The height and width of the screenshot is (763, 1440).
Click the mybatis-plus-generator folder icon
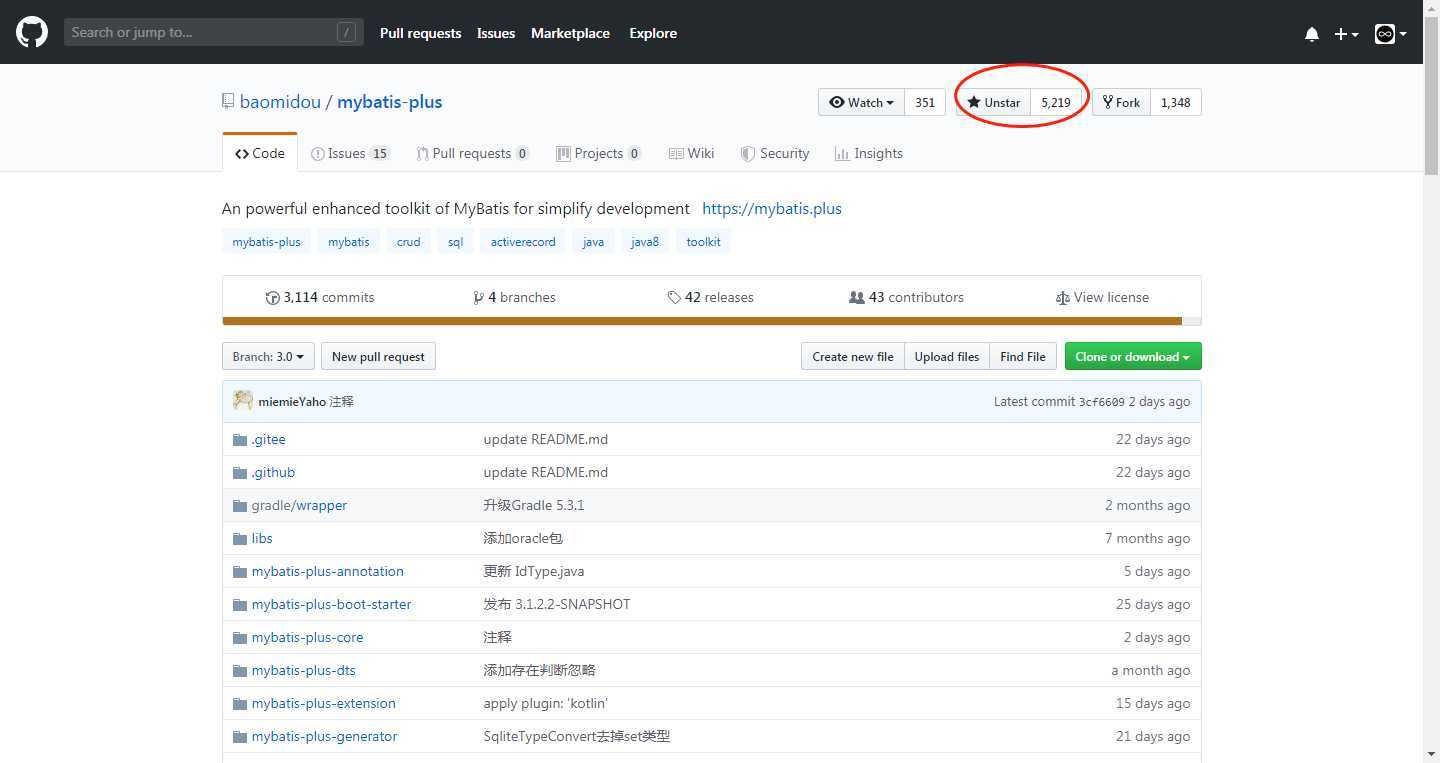tap(240, 737)
